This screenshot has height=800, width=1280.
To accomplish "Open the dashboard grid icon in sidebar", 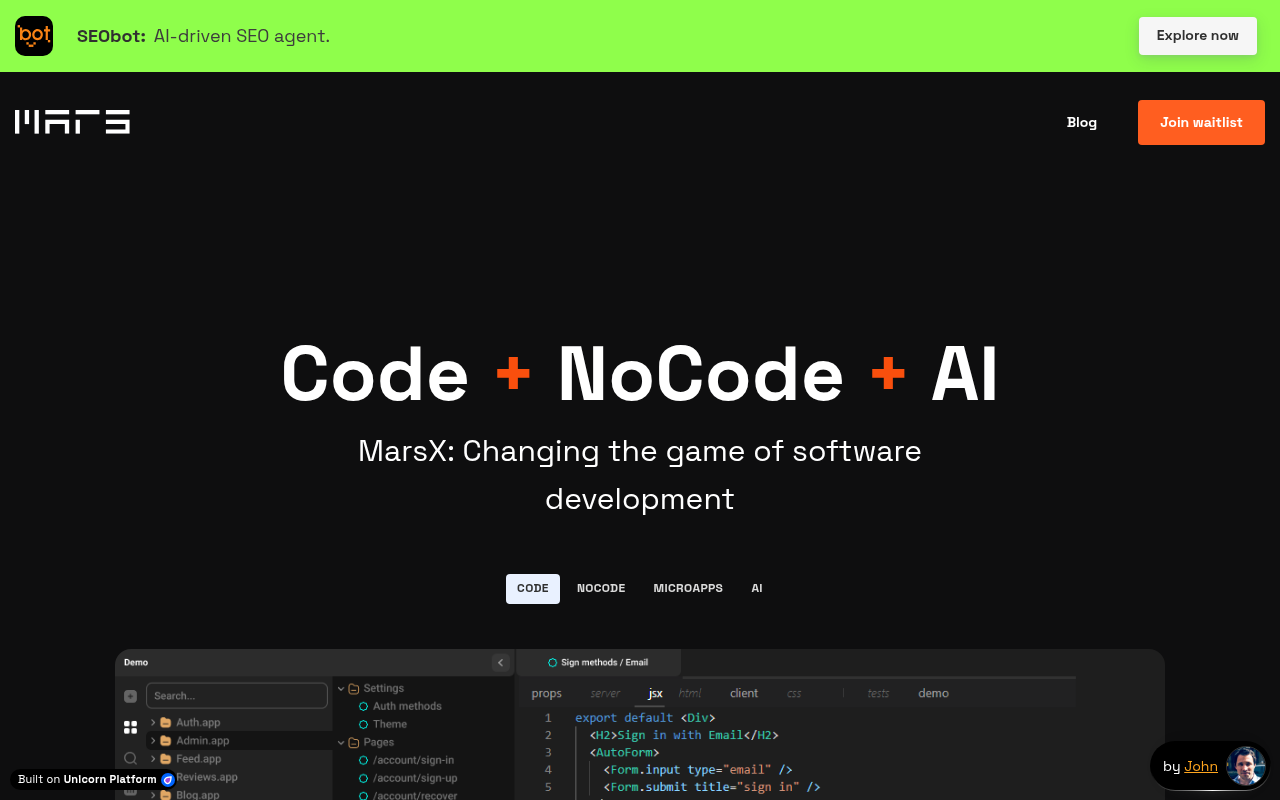I will 130,727.
